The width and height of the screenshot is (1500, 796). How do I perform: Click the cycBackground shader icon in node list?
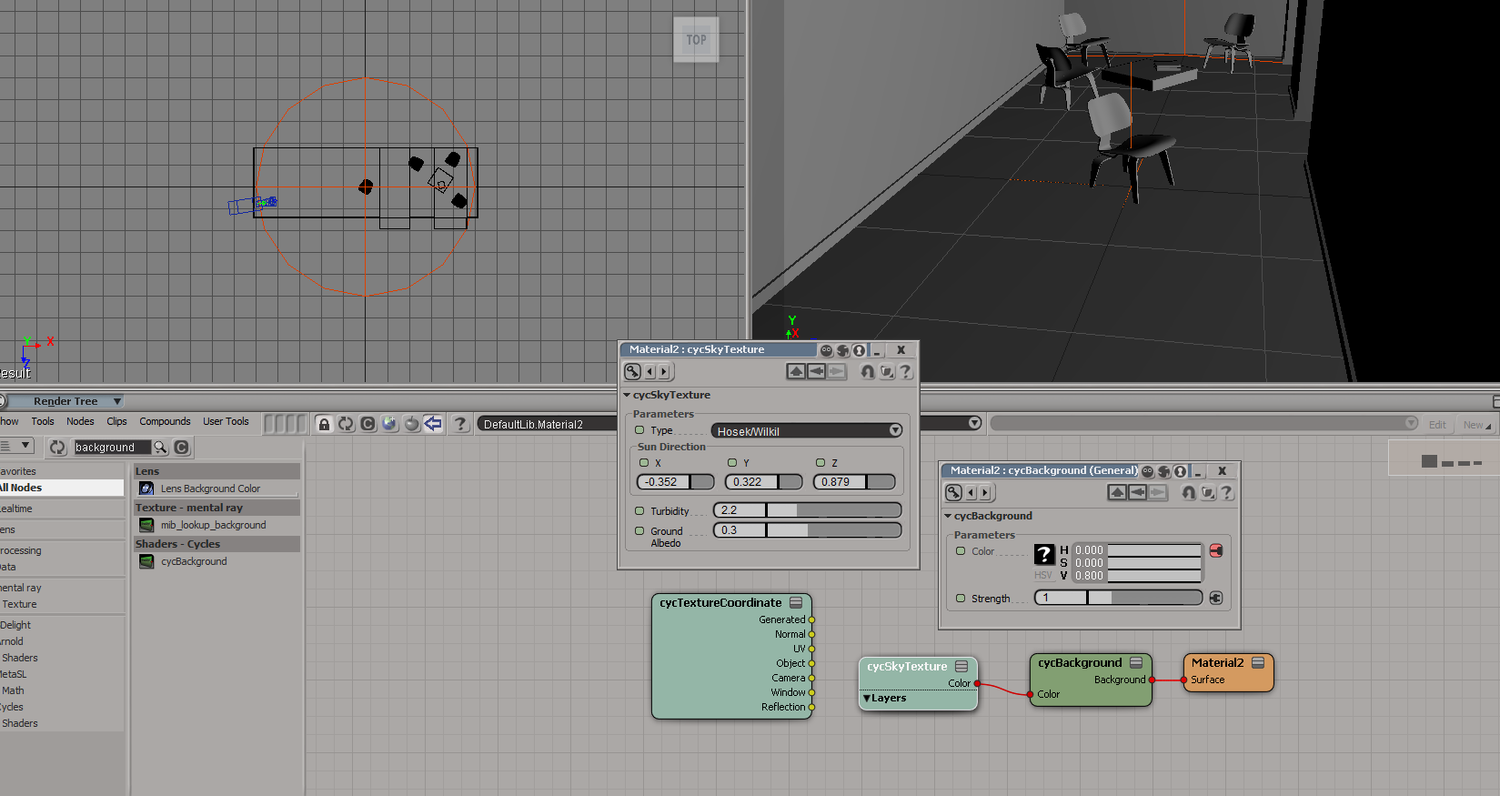[x=146, y=562]
